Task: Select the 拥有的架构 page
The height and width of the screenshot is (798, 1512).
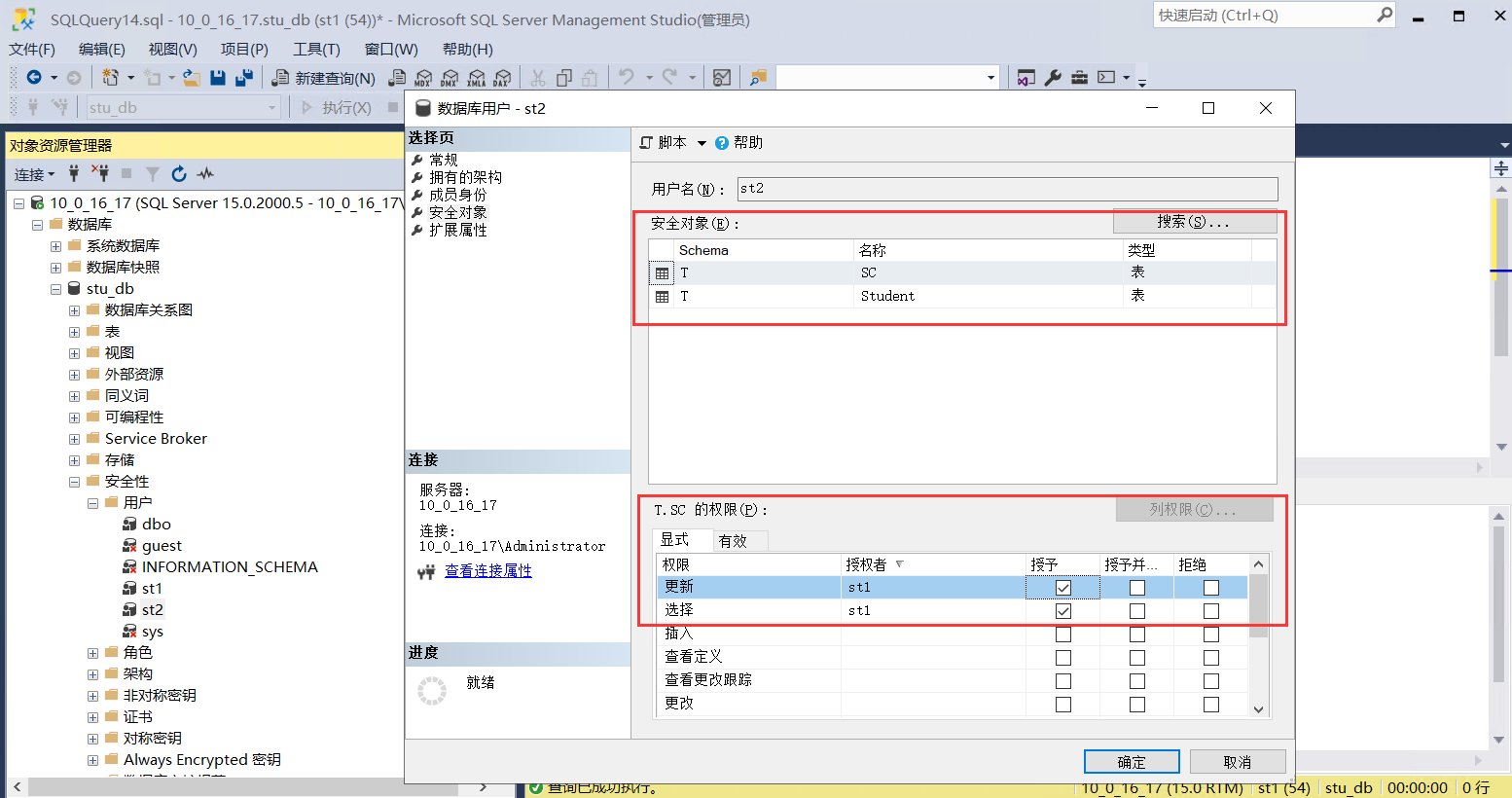Action: (x=466, y=177)
